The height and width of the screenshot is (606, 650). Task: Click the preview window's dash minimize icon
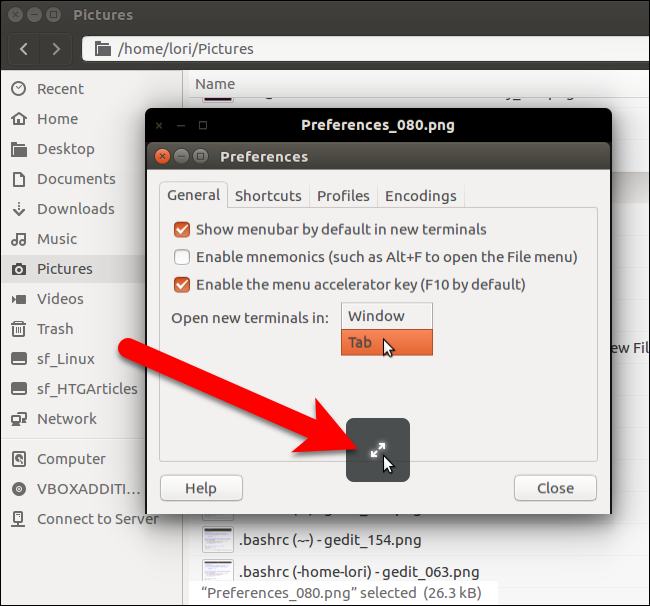click(x=181, y=125)
